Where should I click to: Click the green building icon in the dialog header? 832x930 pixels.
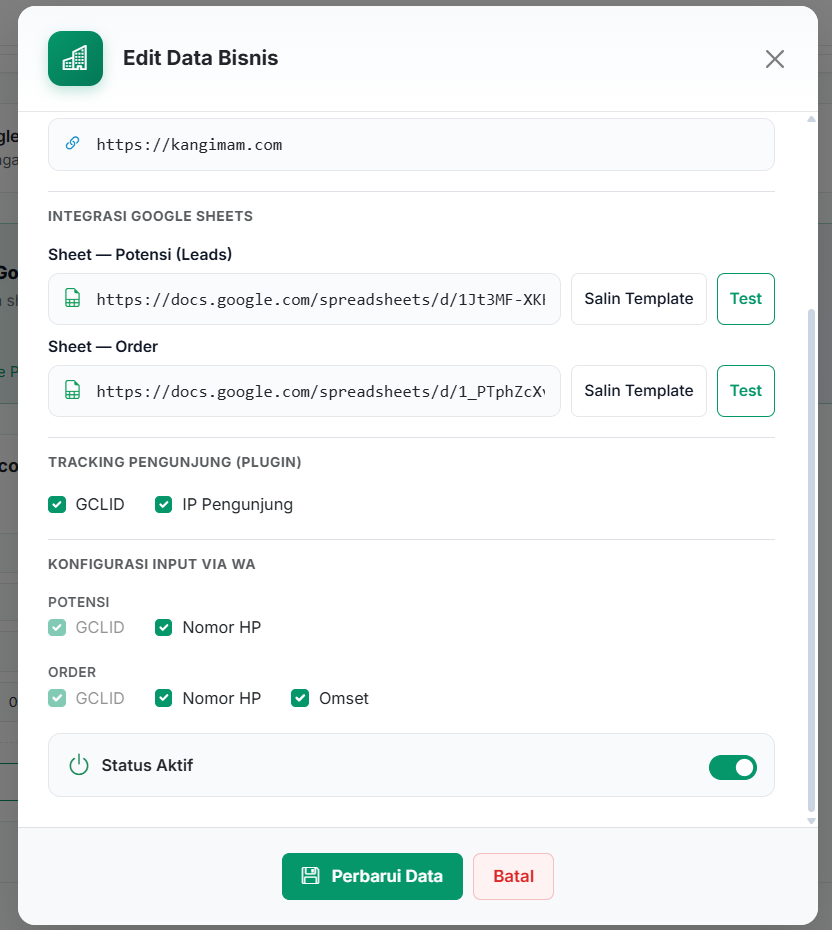[75, 58]
